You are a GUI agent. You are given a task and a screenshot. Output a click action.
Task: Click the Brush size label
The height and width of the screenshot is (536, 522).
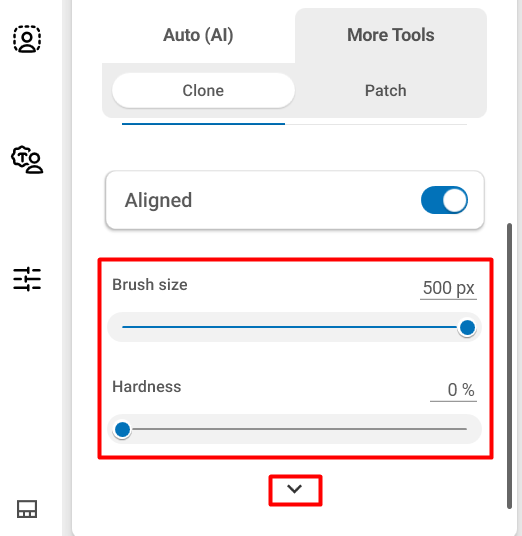pyautogui.click(x=150, y=285)
